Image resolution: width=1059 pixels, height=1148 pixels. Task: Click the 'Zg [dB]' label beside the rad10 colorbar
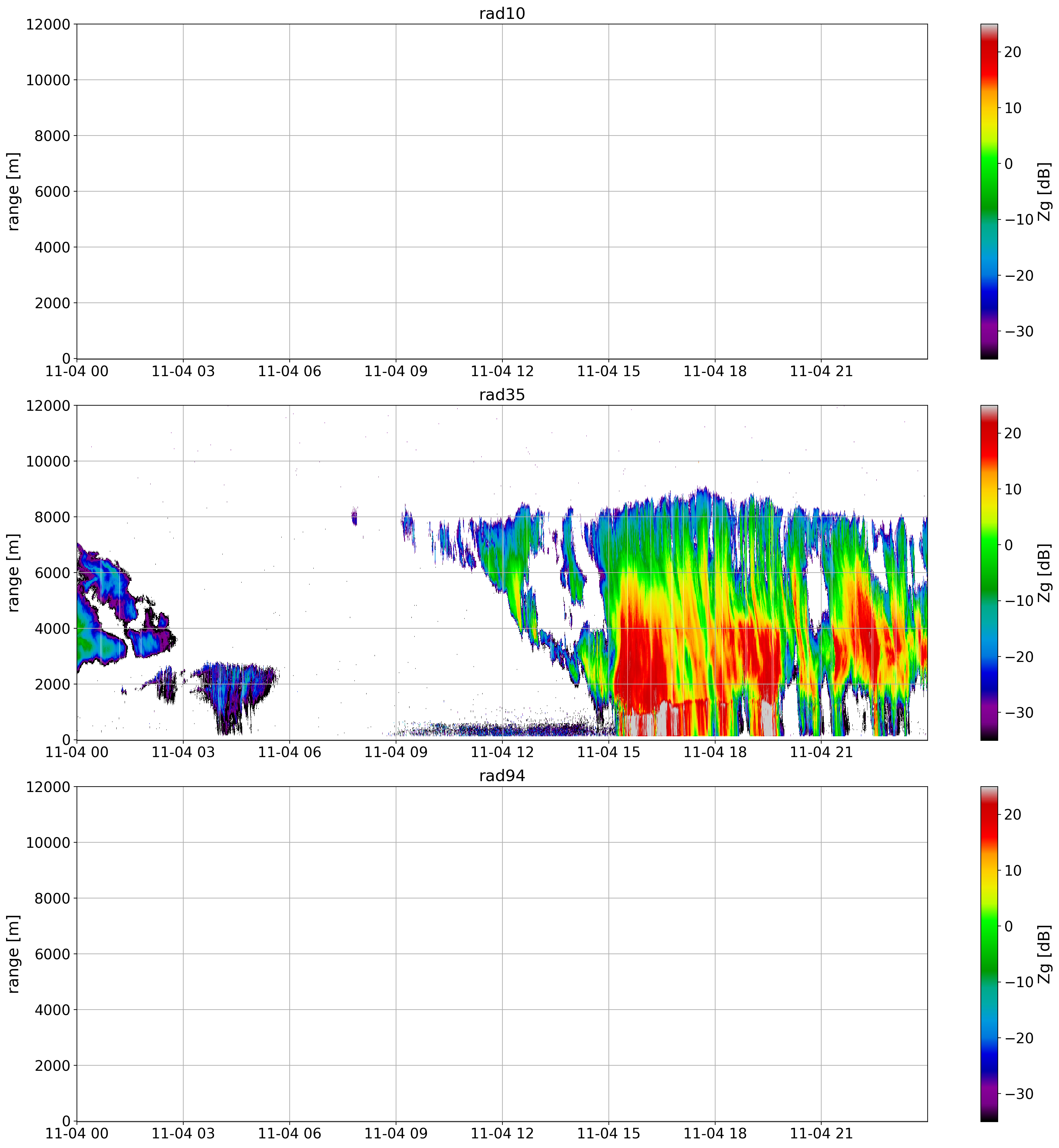point(1044,191)
